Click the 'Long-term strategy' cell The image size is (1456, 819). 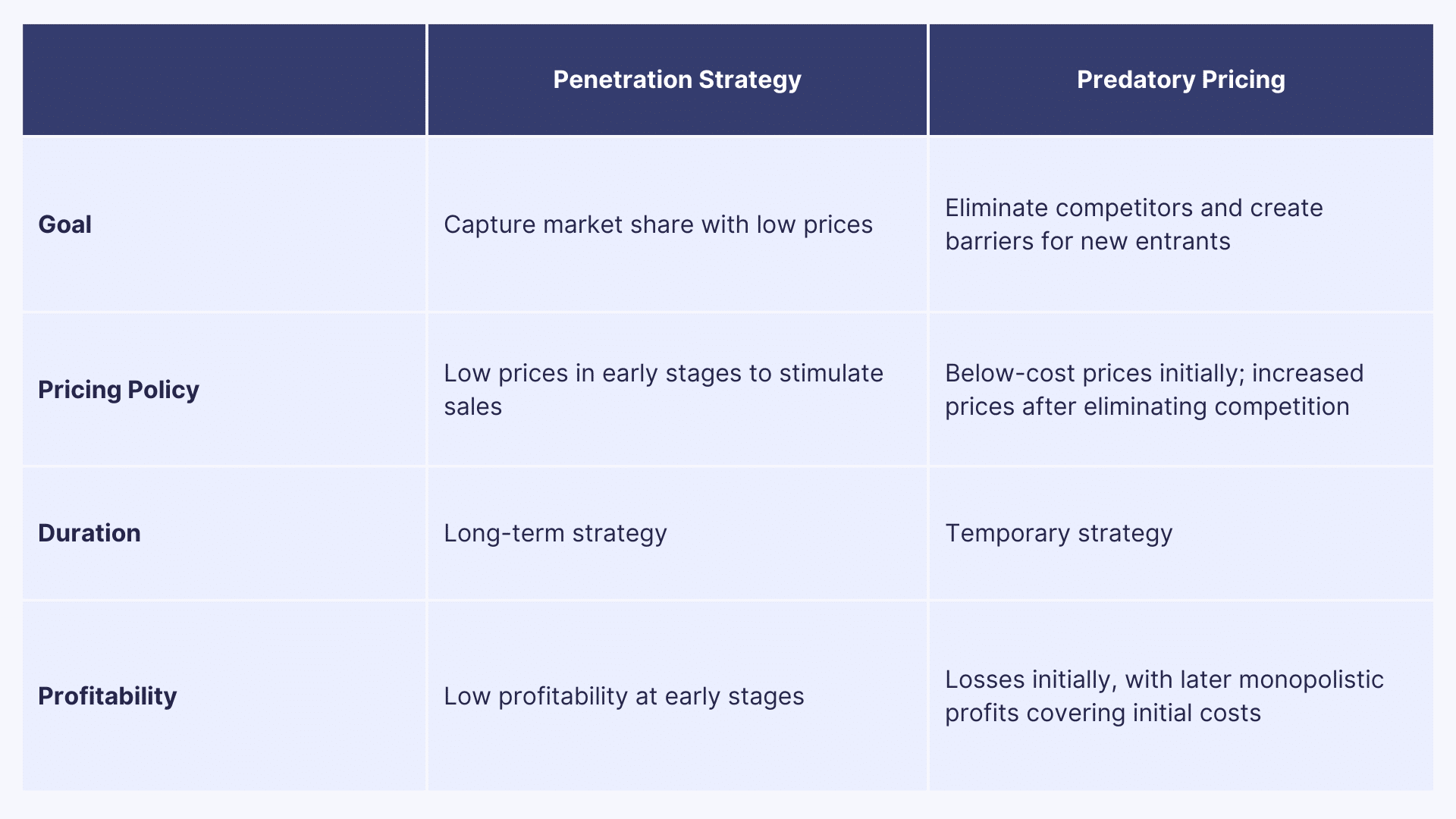[555, 533]
